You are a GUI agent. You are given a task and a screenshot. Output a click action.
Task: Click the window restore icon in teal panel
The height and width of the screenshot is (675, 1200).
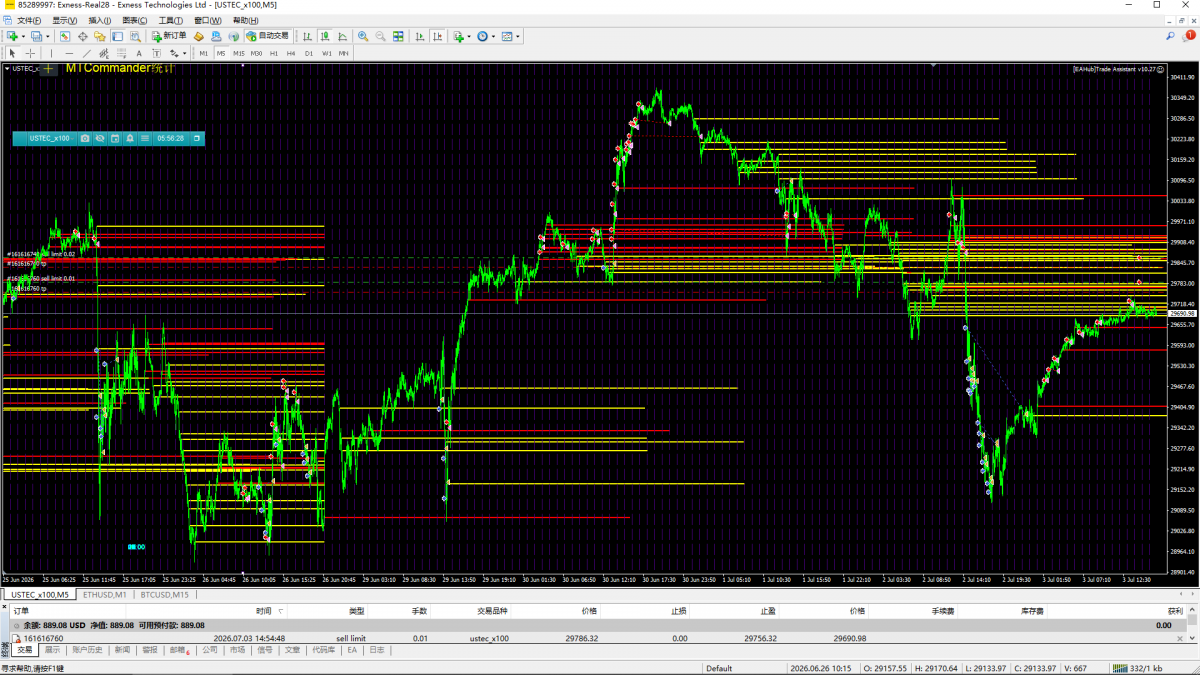(197, 138)
